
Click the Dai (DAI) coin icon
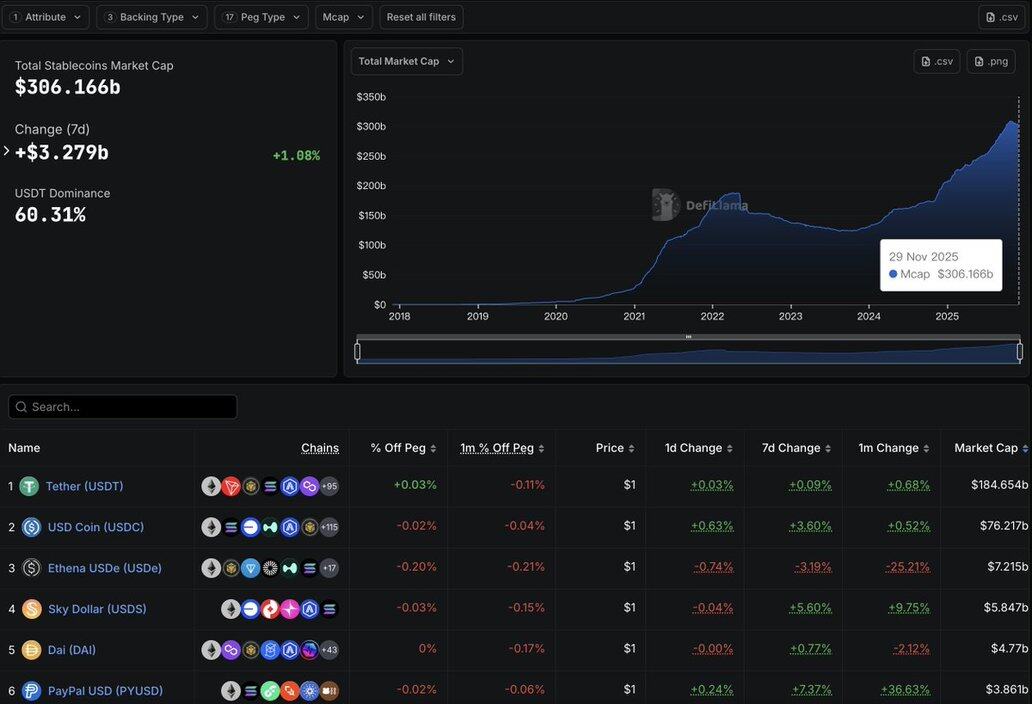[x=31, y=650]
